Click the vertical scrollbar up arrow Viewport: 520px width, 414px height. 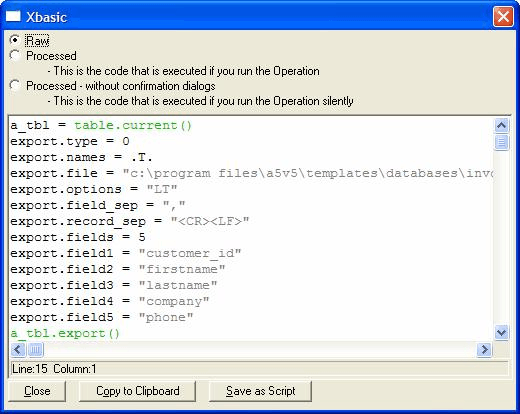tap(502, 126)
